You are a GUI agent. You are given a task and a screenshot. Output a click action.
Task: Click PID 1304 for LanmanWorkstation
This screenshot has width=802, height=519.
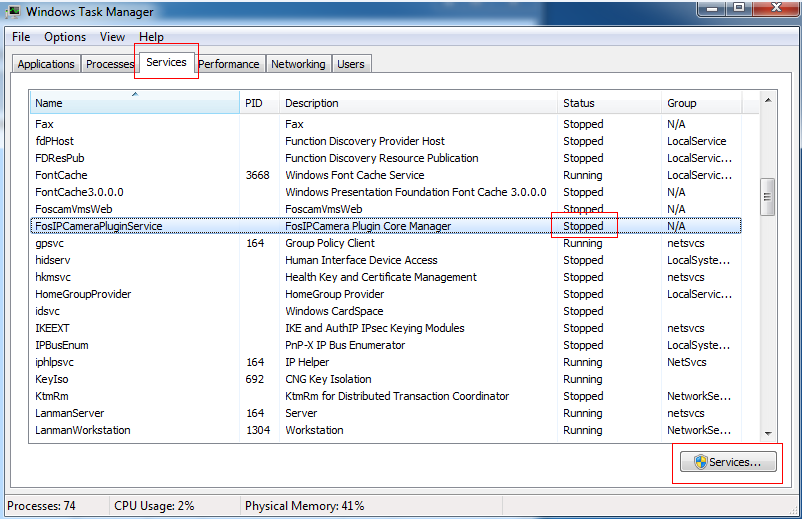[x=258, y=430]
